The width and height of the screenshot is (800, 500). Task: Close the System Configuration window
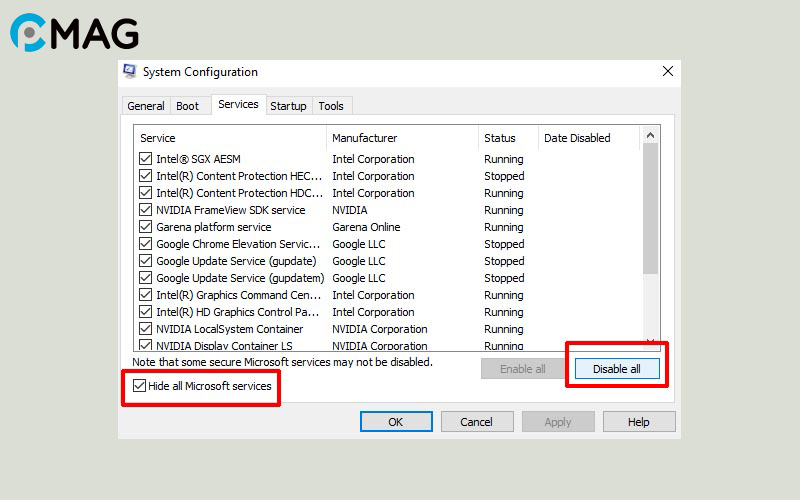click(667, 71)
